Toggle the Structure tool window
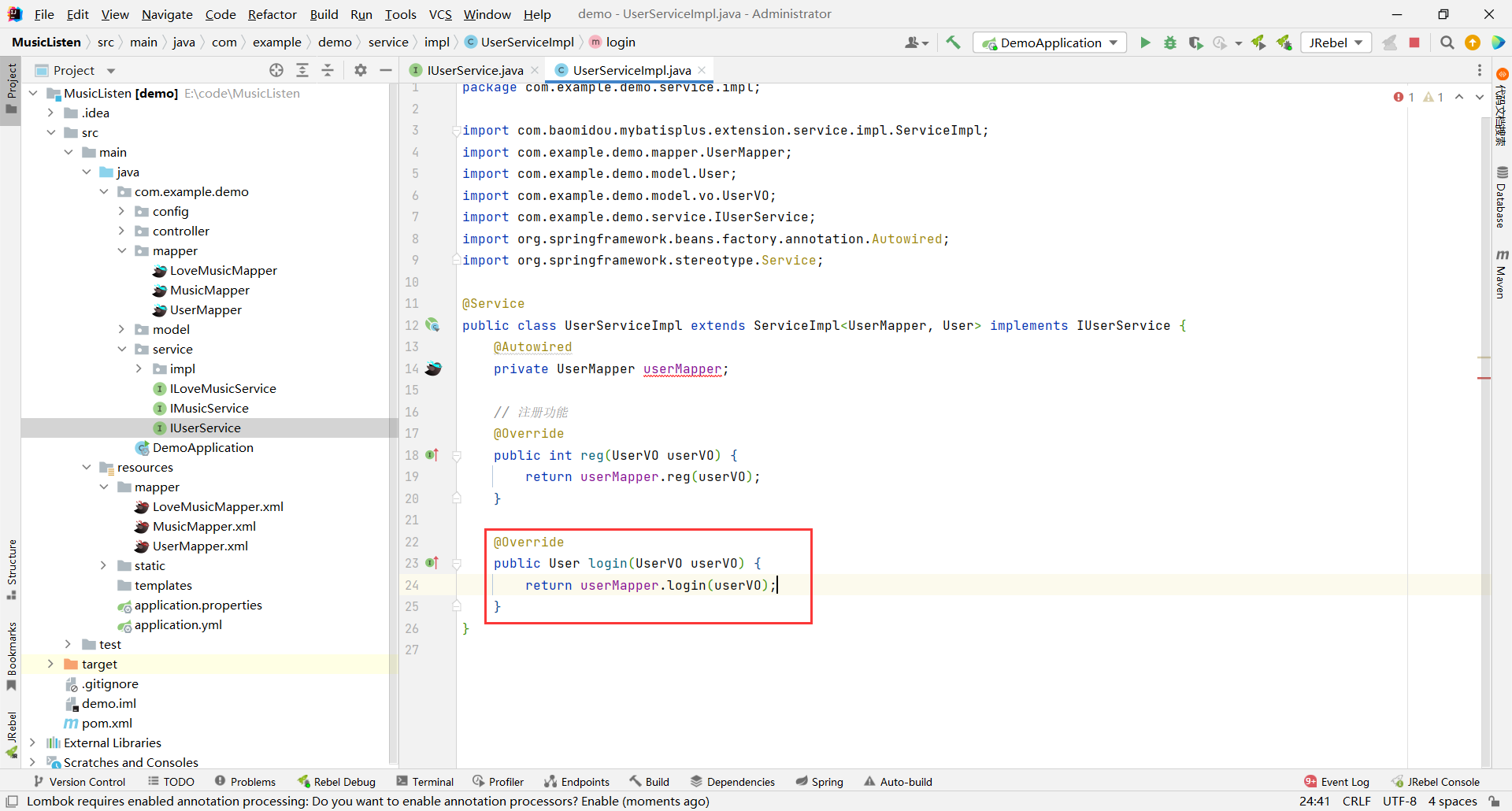The image size is (1512, 811). click(11, 567)
